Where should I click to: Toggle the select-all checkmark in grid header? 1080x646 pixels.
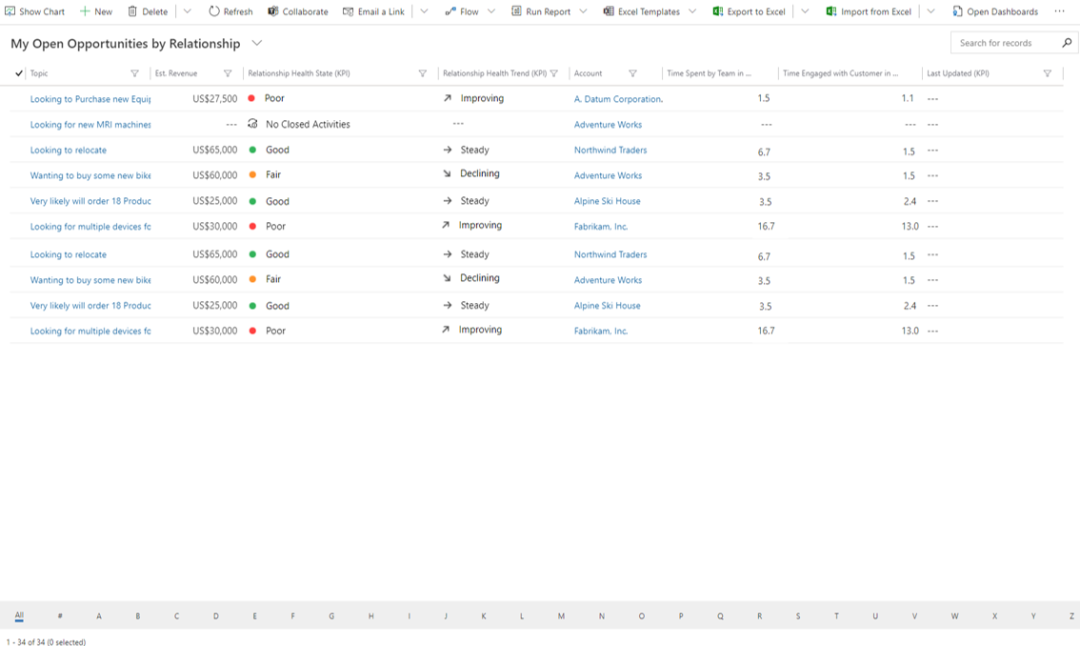[19, 74]
